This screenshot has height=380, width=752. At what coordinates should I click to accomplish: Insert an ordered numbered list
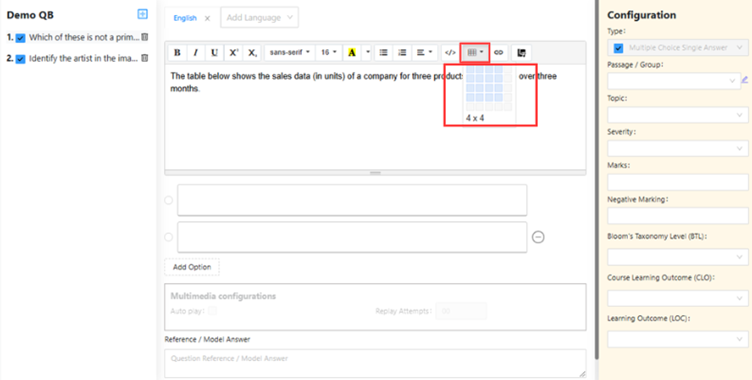tap(402, 53)
